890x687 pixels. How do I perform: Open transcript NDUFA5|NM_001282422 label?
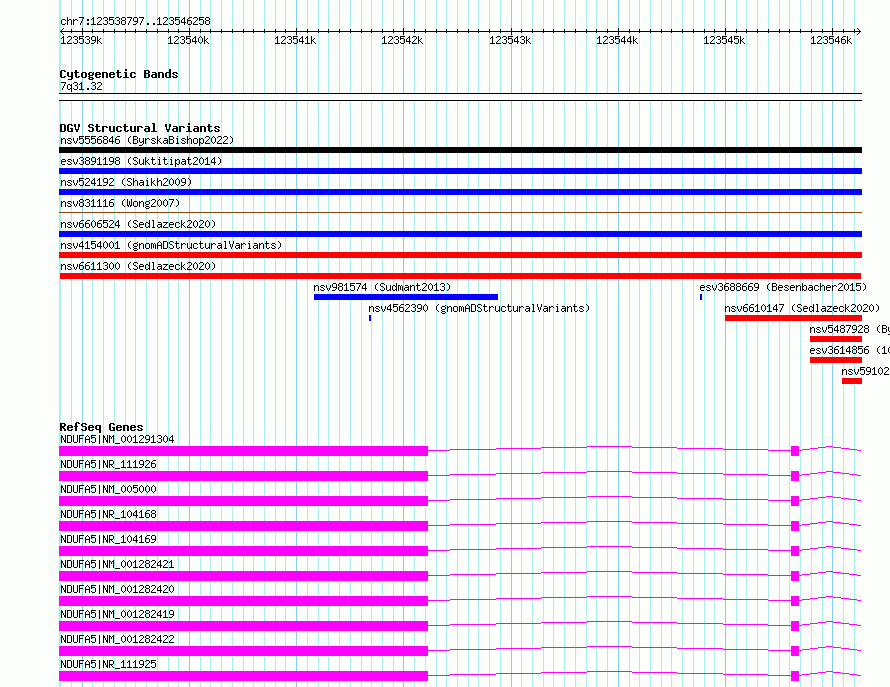coord(117,639)
